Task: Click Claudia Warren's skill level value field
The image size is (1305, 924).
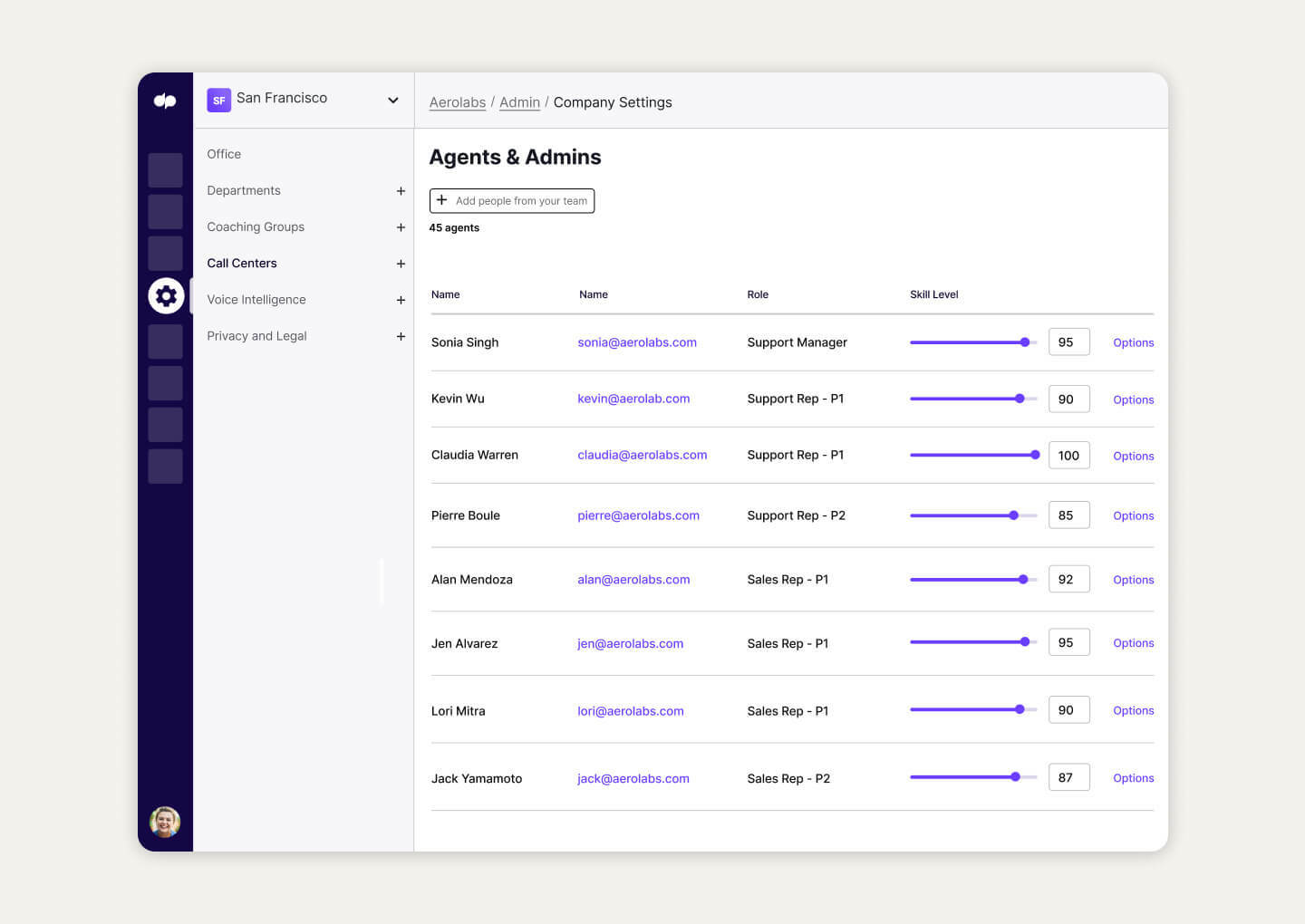Action: point(1068,455)
